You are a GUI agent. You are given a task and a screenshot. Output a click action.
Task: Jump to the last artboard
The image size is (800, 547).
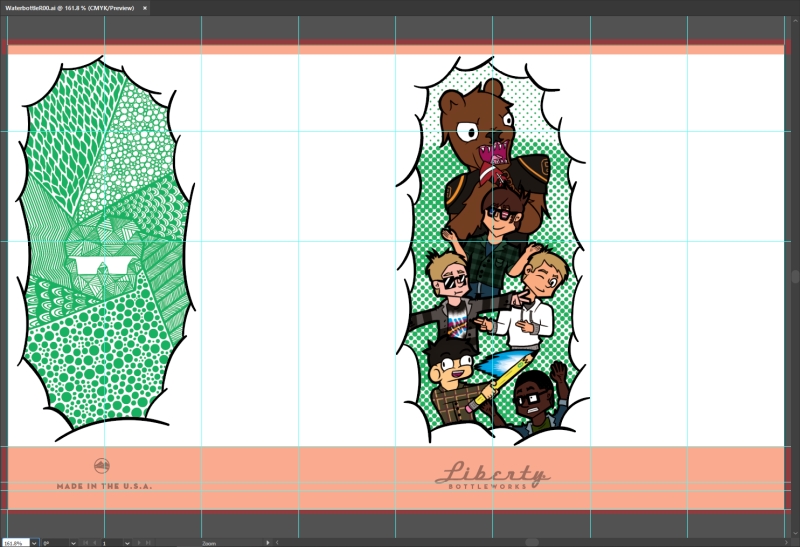(146, 542)
